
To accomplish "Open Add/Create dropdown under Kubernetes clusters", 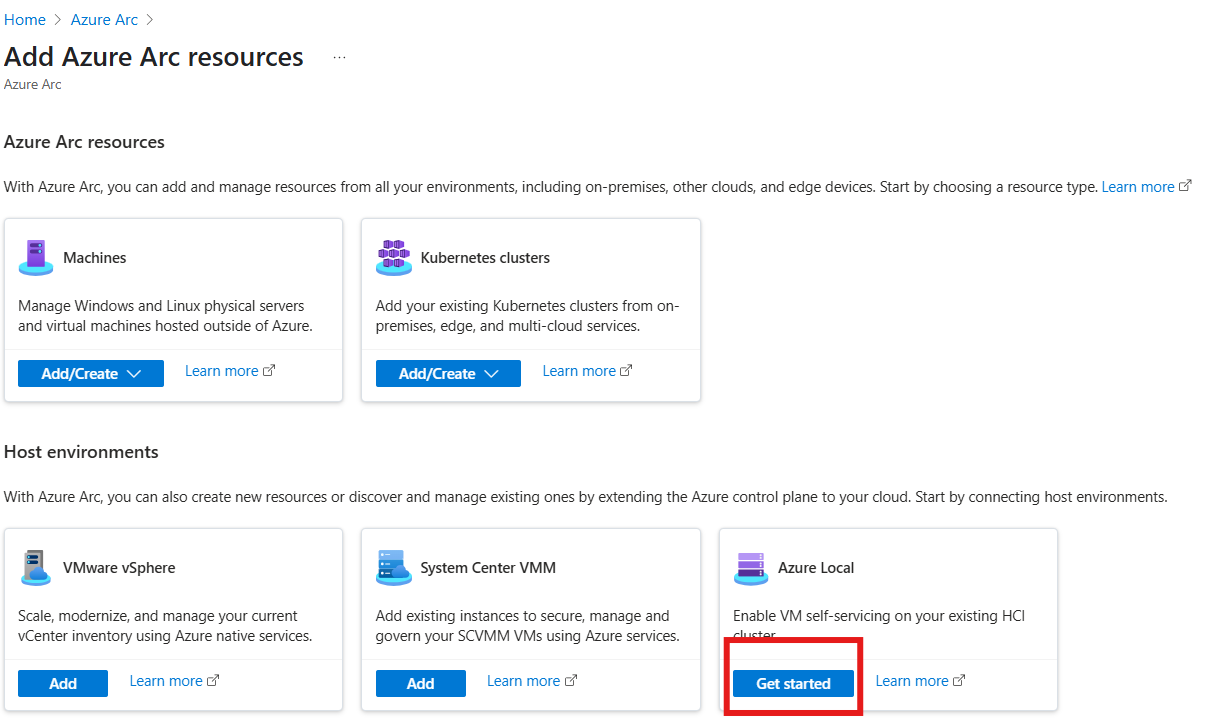I will (448, 374).
